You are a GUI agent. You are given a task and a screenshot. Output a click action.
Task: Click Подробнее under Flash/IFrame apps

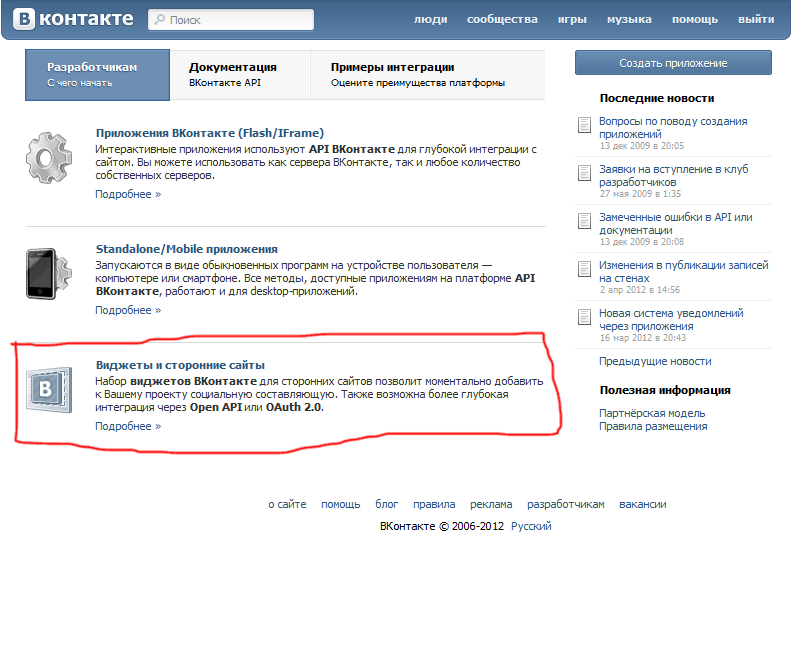[x=128, y=194]
